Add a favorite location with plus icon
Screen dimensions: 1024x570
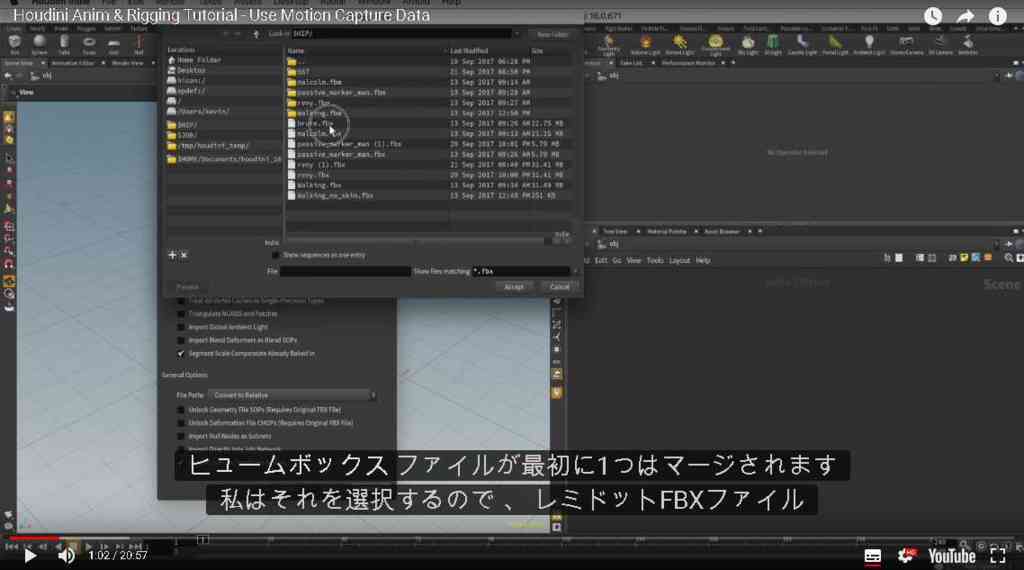coord(172,255)
